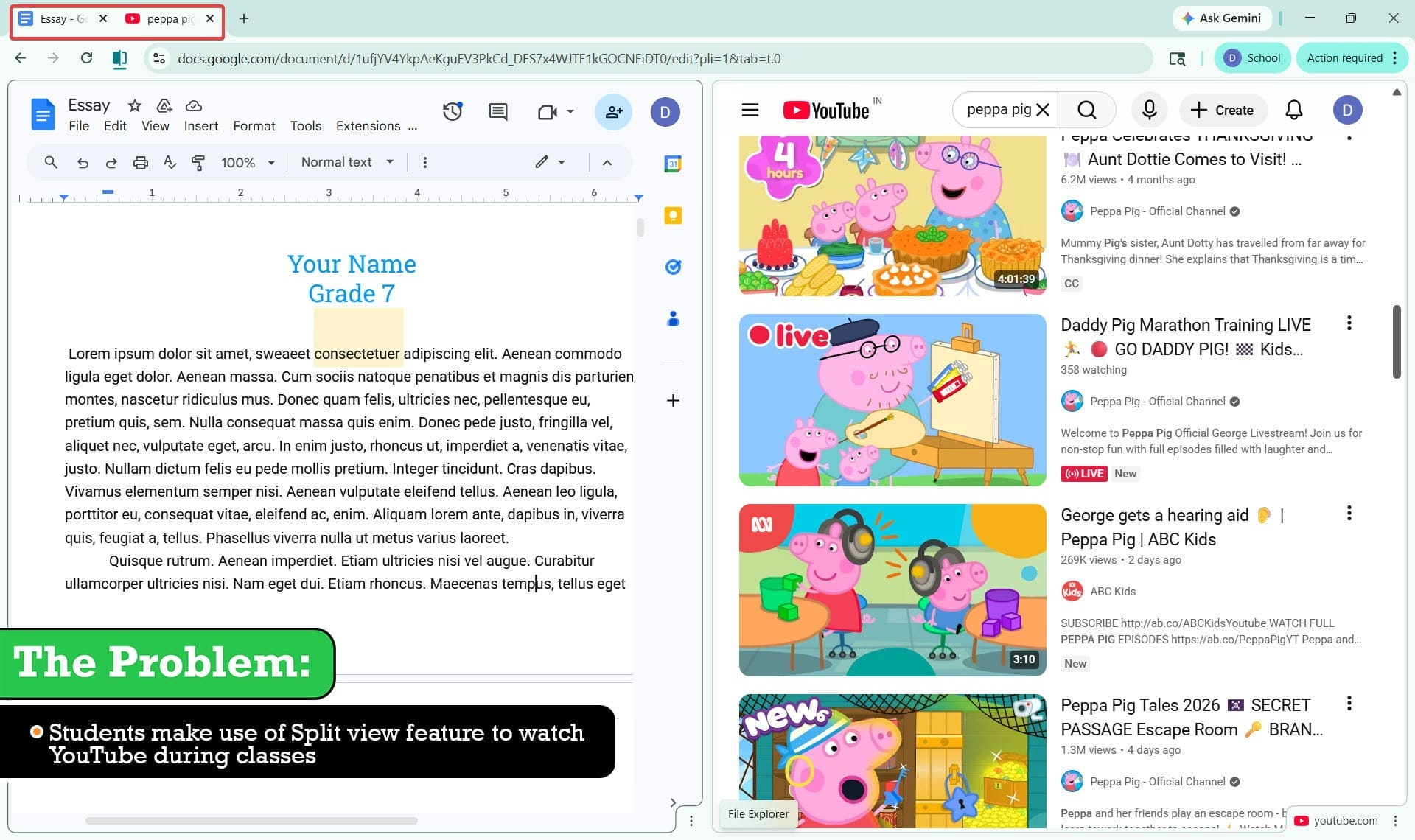Close the peppa pig browser tab
This screenshot has width=1415, height=840.
210,18
